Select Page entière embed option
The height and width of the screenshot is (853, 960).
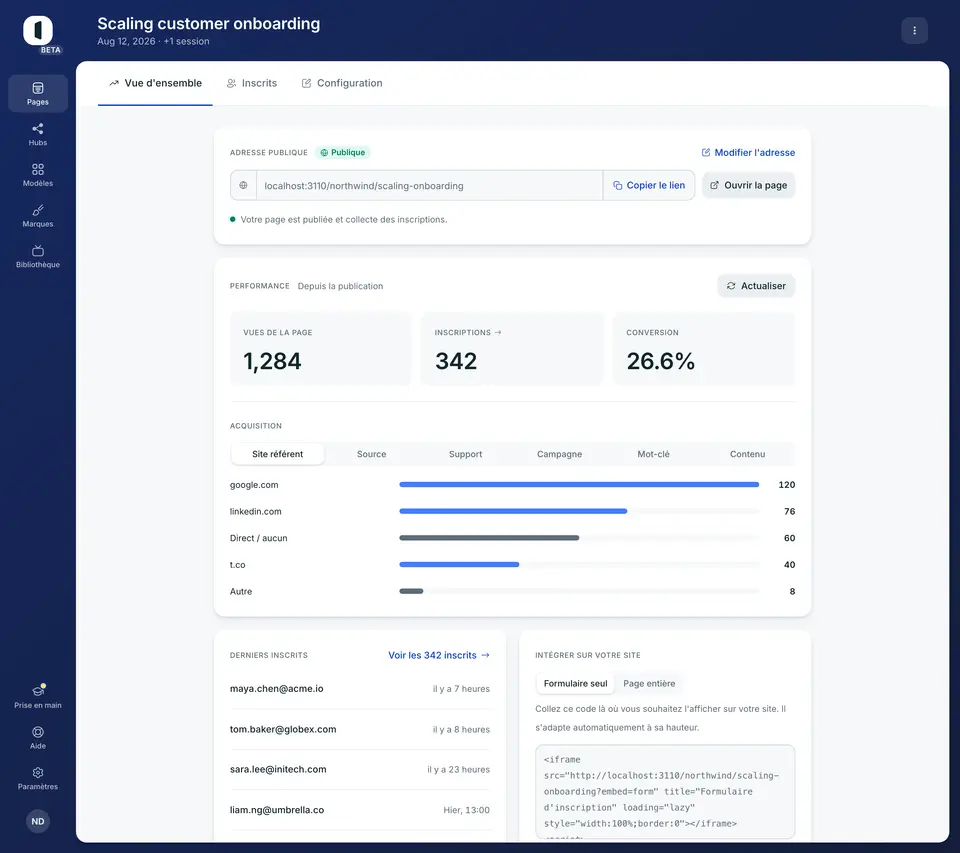pos(649,683)
